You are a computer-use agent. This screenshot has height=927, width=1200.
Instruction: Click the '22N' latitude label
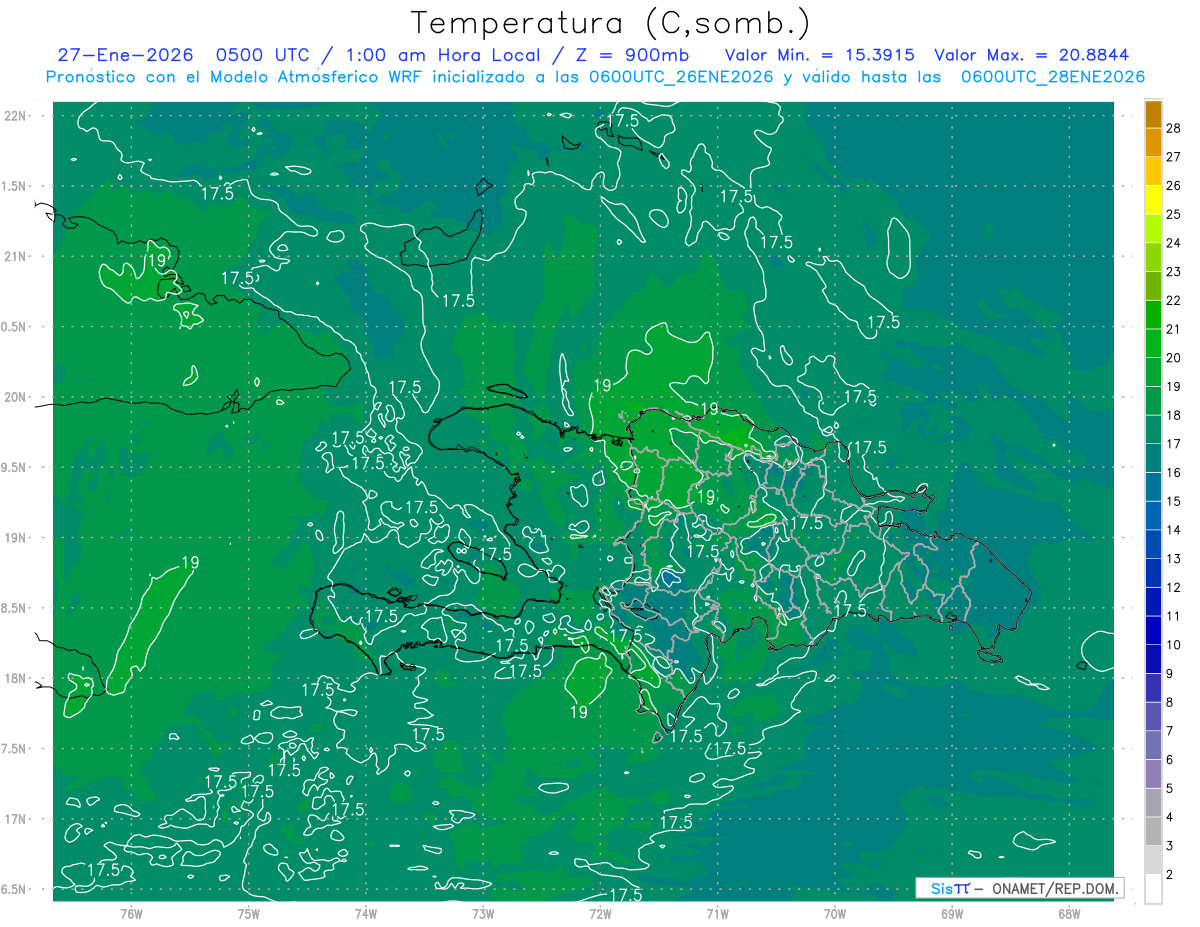[16, 116]
